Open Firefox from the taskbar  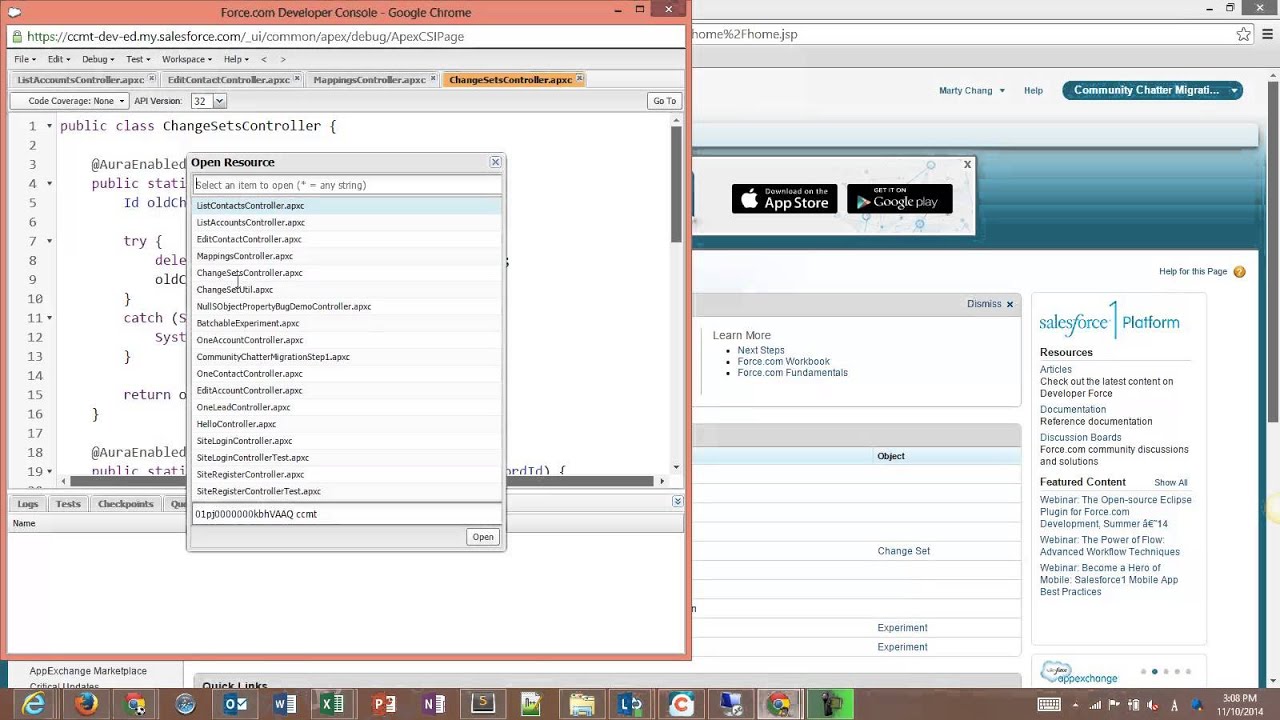[x=85, y=704]
